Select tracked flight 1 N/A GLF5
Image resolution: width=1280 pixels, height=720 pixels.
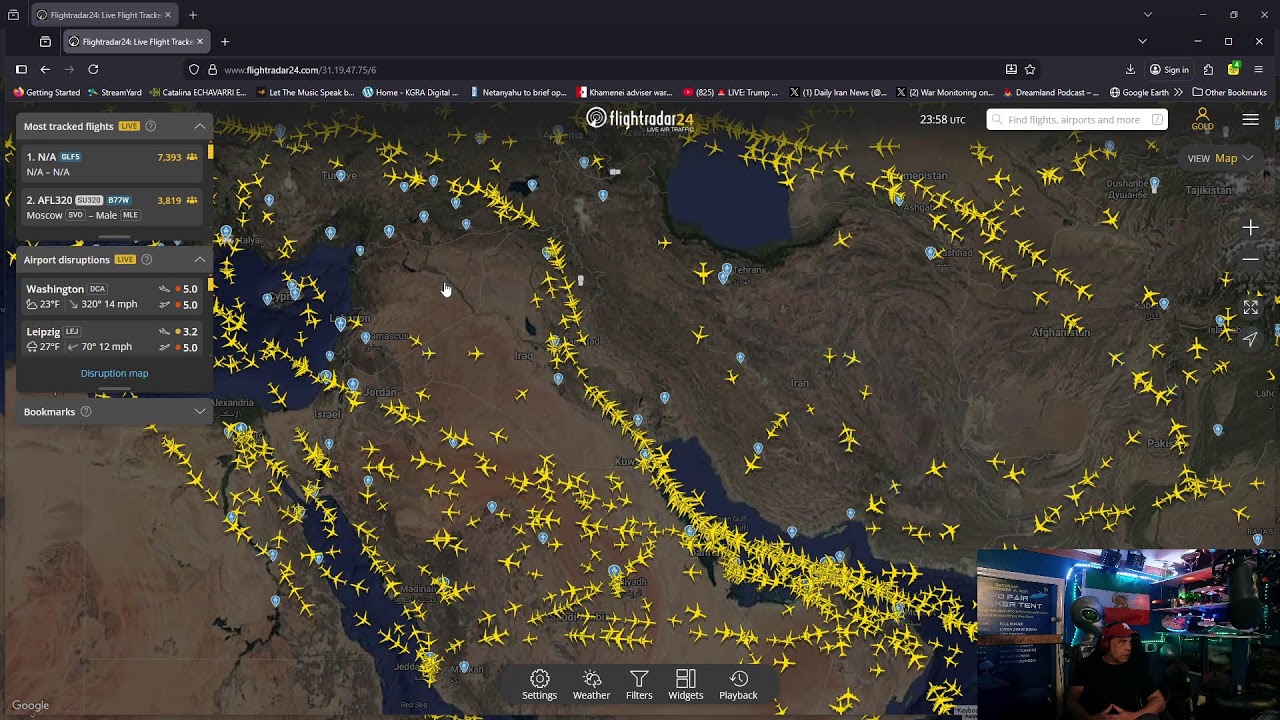tap(110, 164)
